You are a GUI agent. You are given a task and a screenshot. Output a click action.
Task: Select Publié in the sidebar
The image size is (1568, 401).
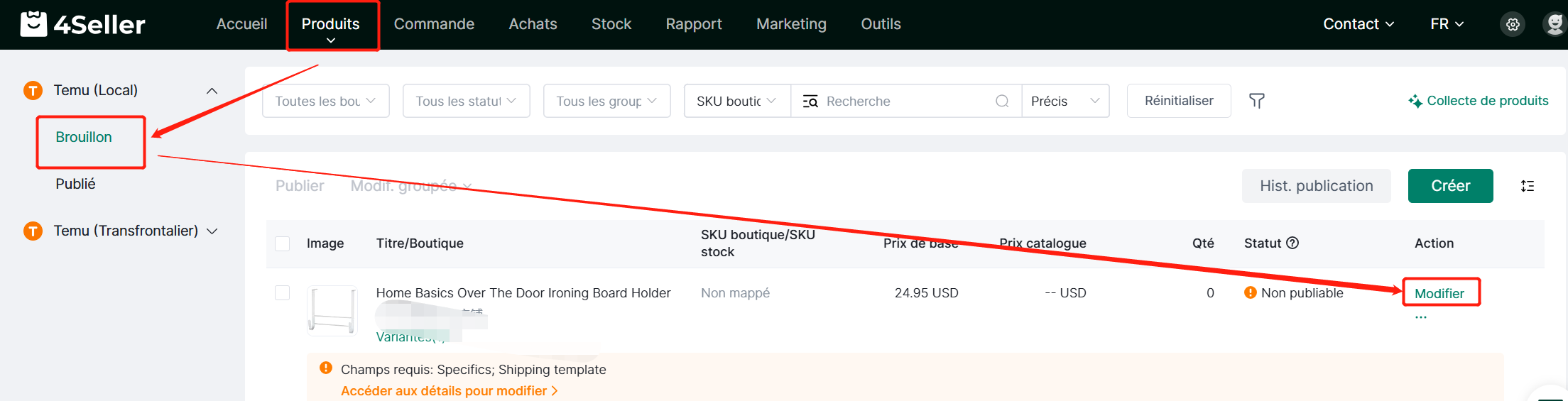tap(75, 184)
